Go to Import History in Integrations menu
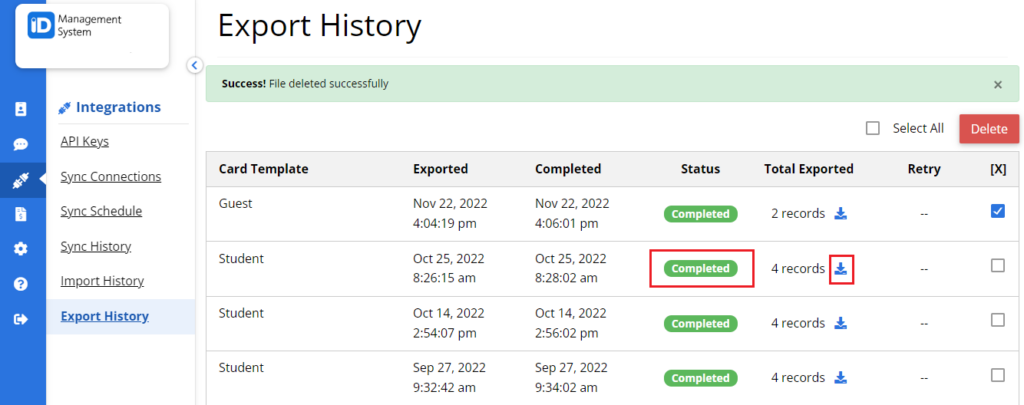 click(x=102, y=281)
